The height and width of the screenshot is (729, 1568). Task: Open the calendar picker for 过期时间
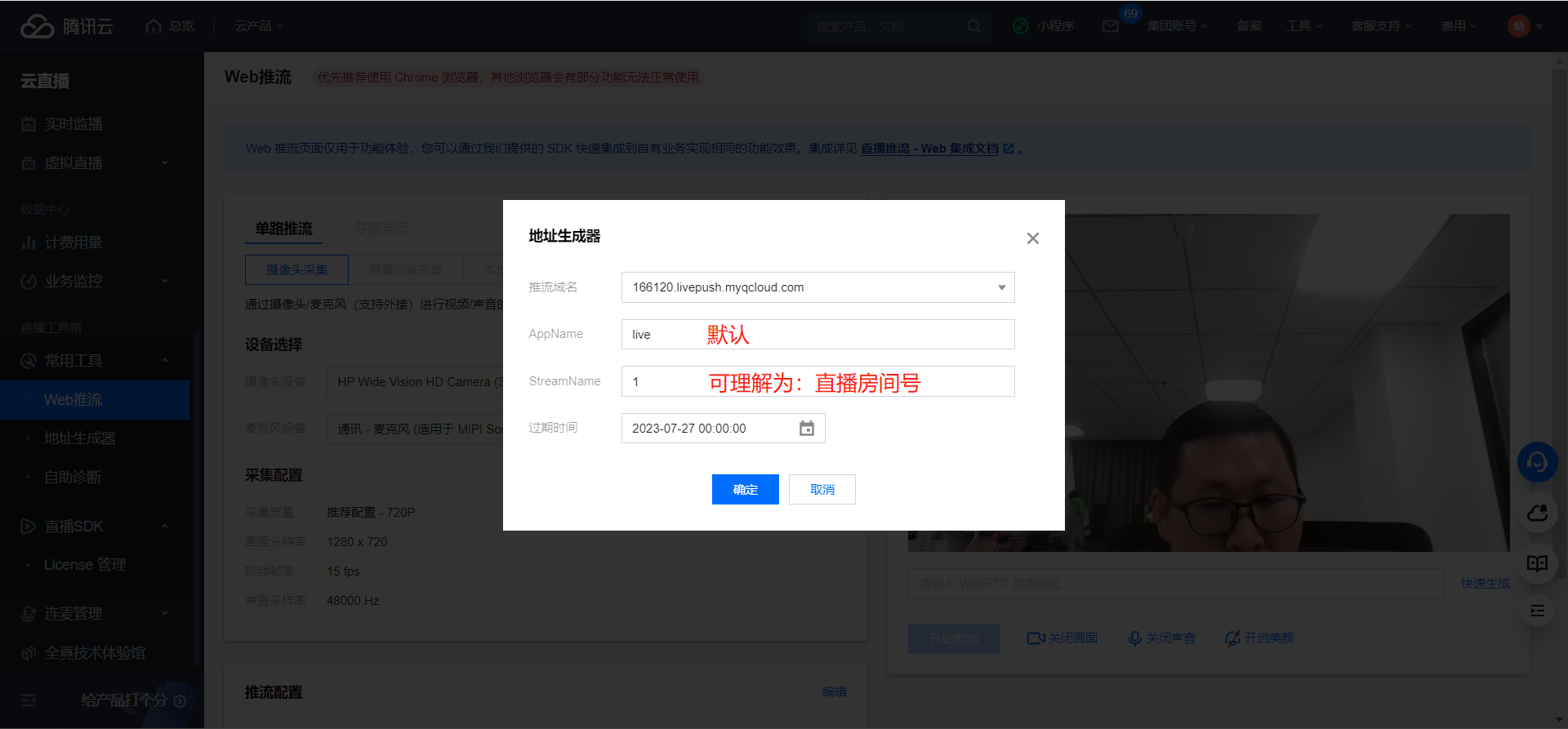(x=807, y=429)
